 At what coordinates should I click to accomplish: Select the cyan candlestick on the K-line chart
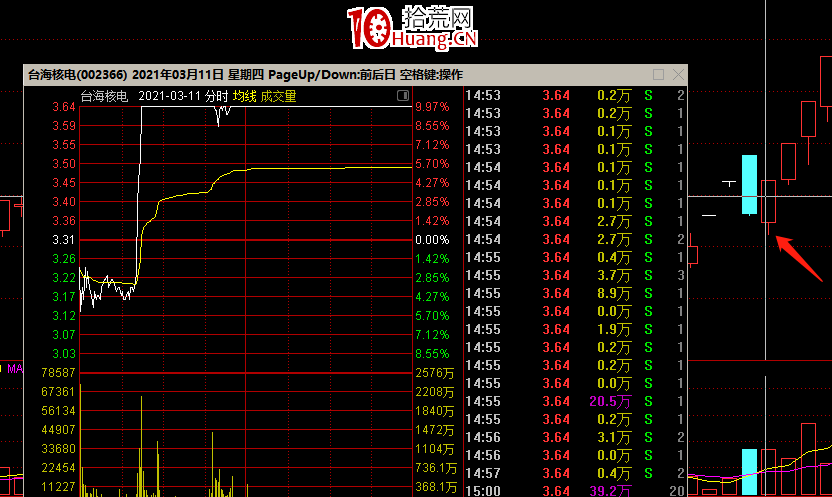coord(748,185)
